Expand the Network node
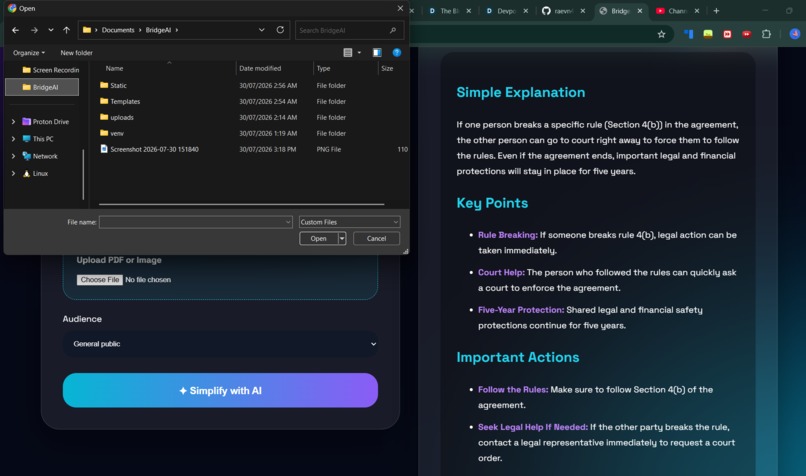 pyautogui.click(x=13, y=156)
